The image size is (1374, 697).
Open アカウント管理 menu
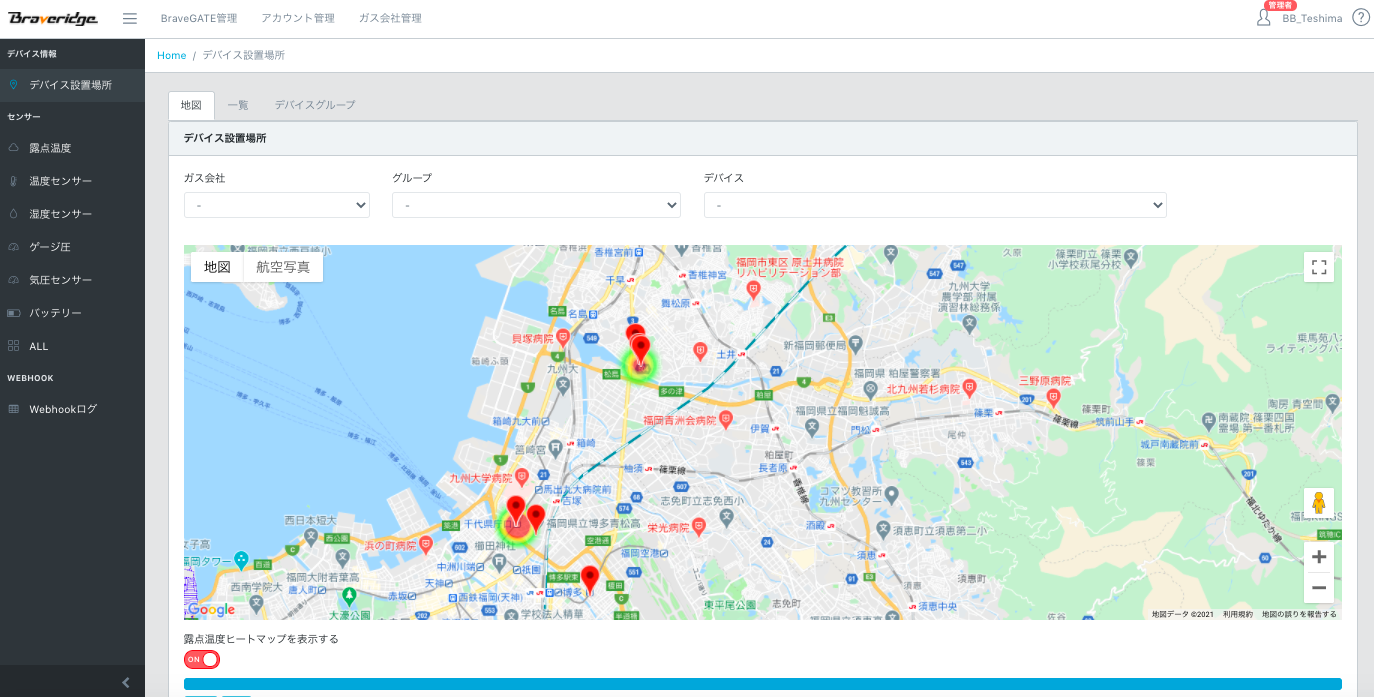(x=298, y=18)
